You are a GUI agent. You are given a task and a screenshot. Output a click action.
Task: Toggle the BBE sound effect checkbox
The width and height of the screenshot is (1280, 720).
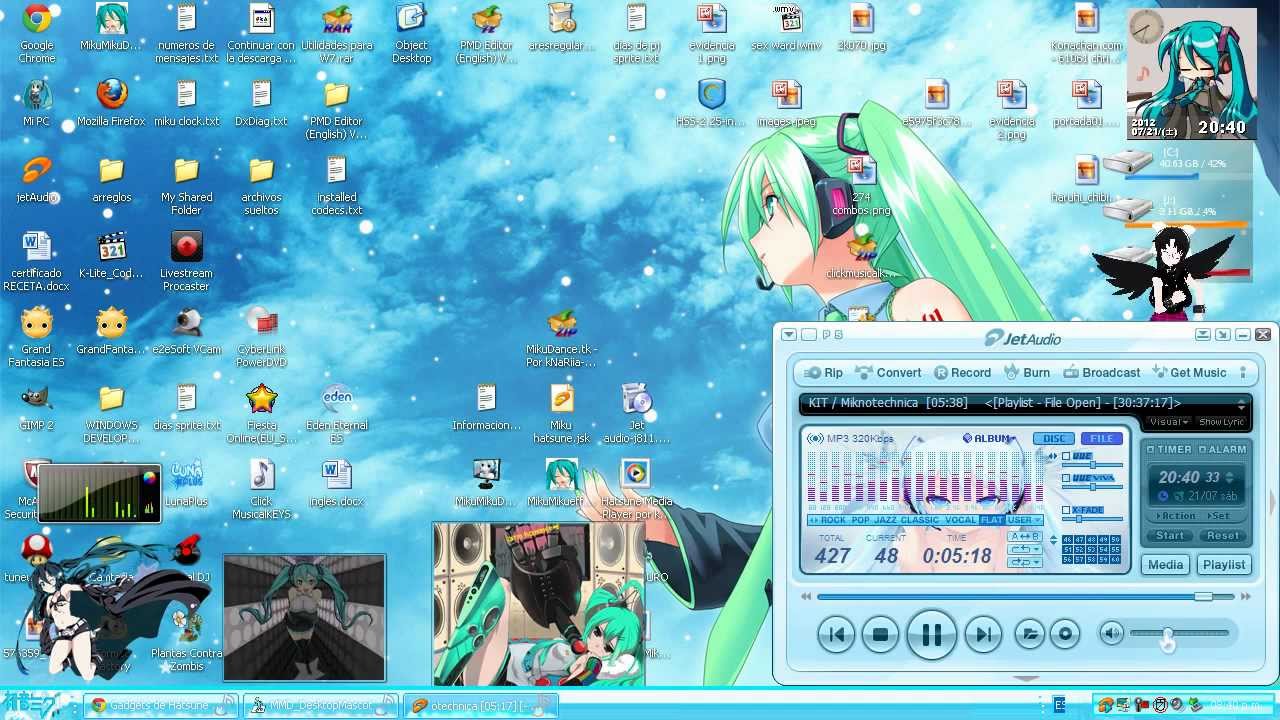point(1067,456)
